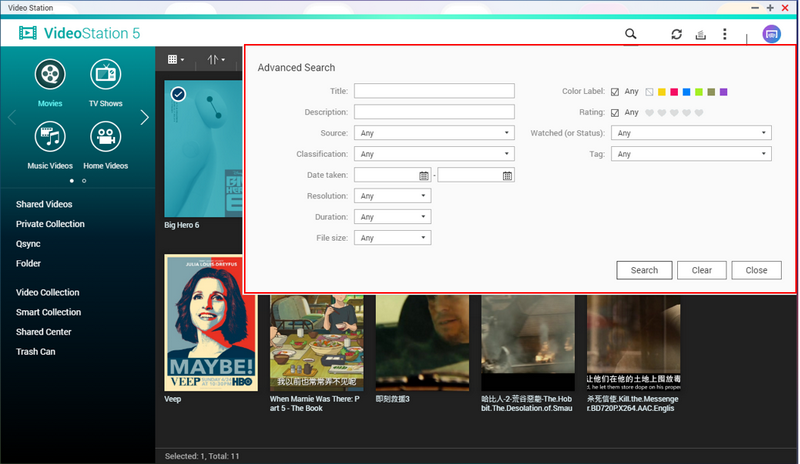Select the fifth rating heart
The image size is (800, 464).
699,113
